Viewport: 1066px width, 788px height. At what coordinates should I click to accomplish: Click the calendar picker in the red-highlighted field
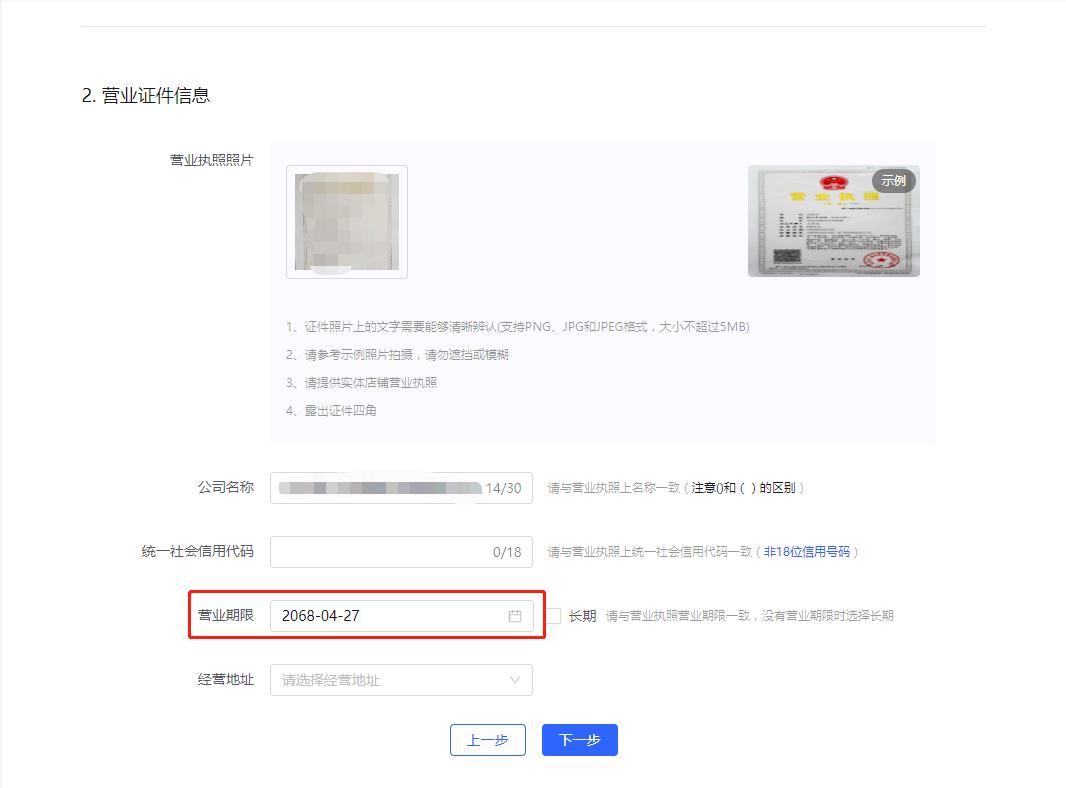point(516,616)
